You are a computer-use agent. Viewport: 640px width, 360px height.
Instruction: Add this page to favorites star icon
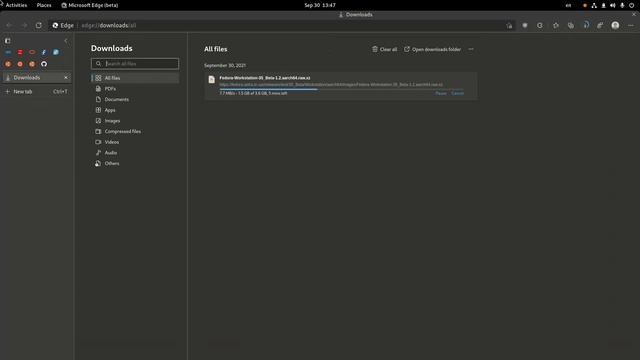[x=509, y=25]
